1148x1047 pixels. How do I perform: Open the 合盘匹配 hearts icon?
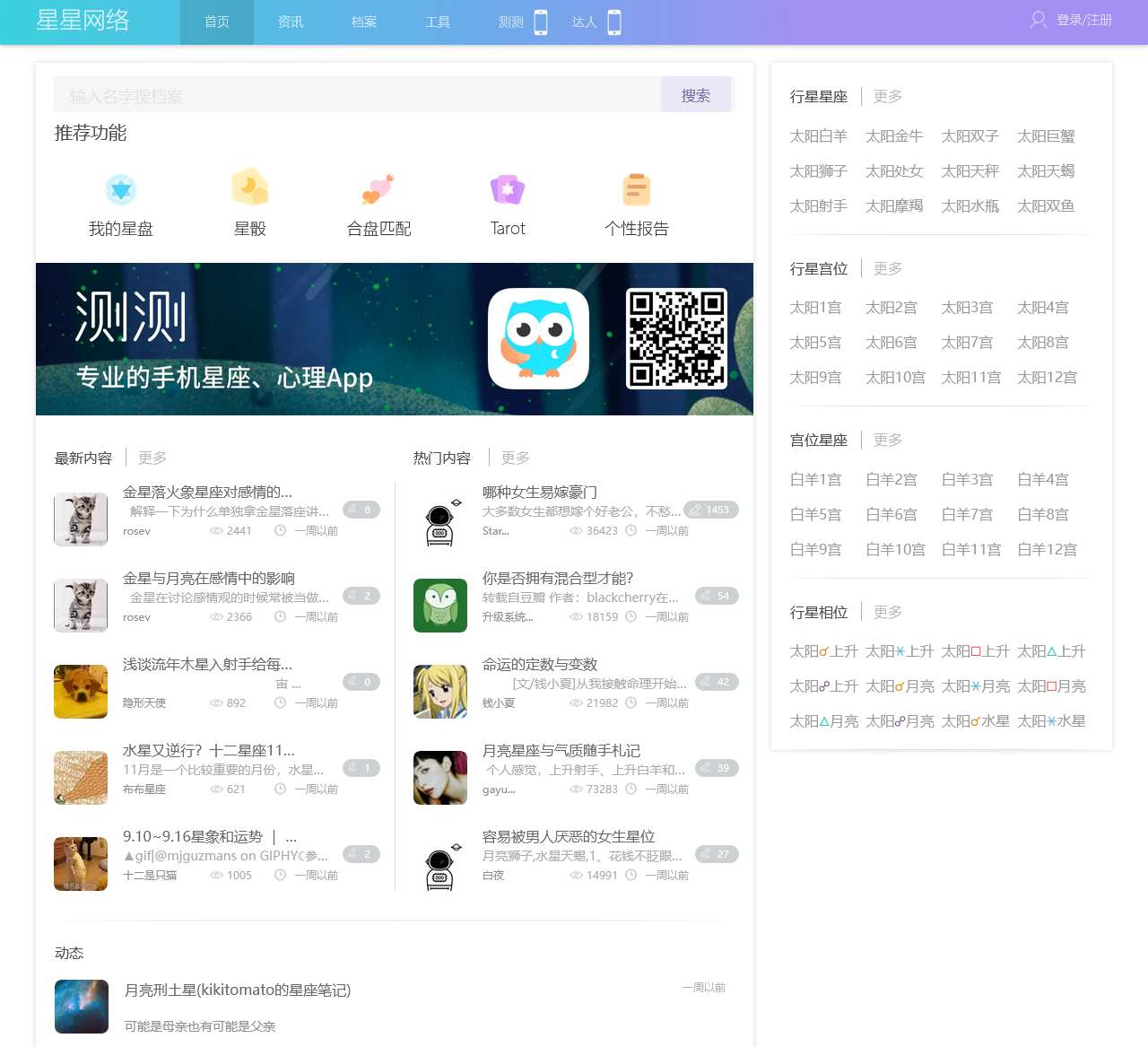point(378,189)
